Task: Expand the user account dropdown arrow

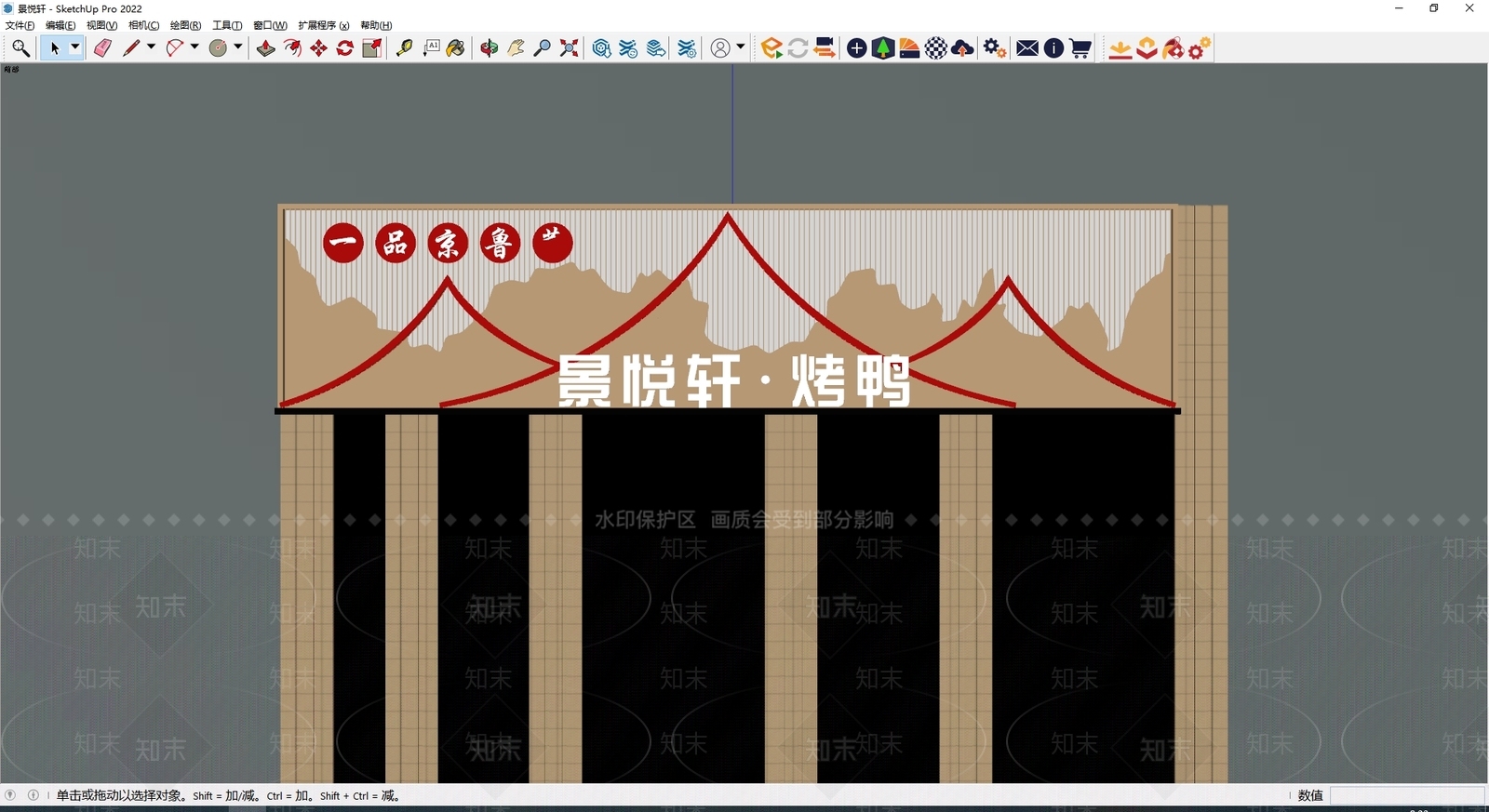Action: coord(741,47)
